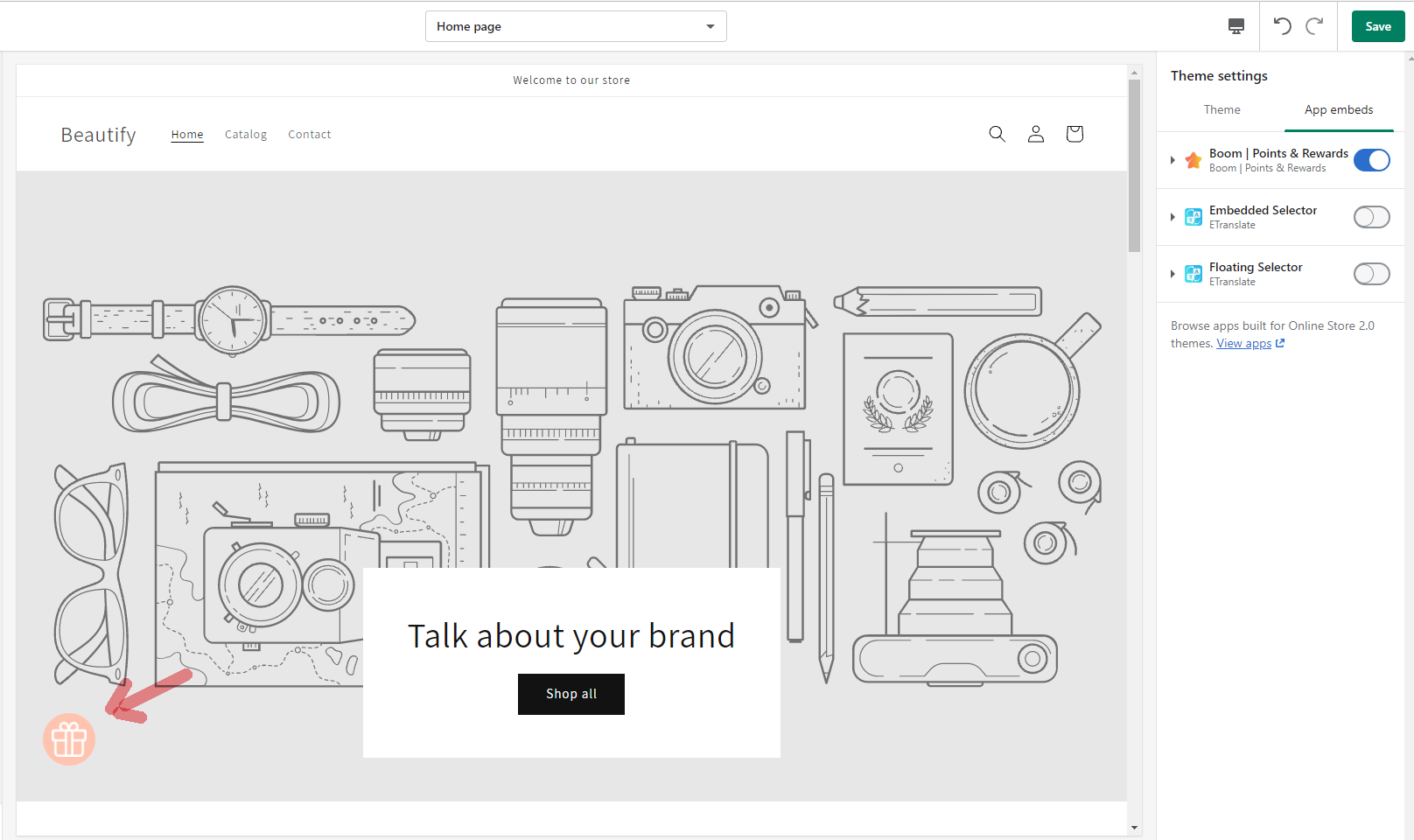This screenshot has width=1414, height=840.
Task: Click the preview scrollbar down arrow
Action: pyautogui.click(x=1134, y=828)
